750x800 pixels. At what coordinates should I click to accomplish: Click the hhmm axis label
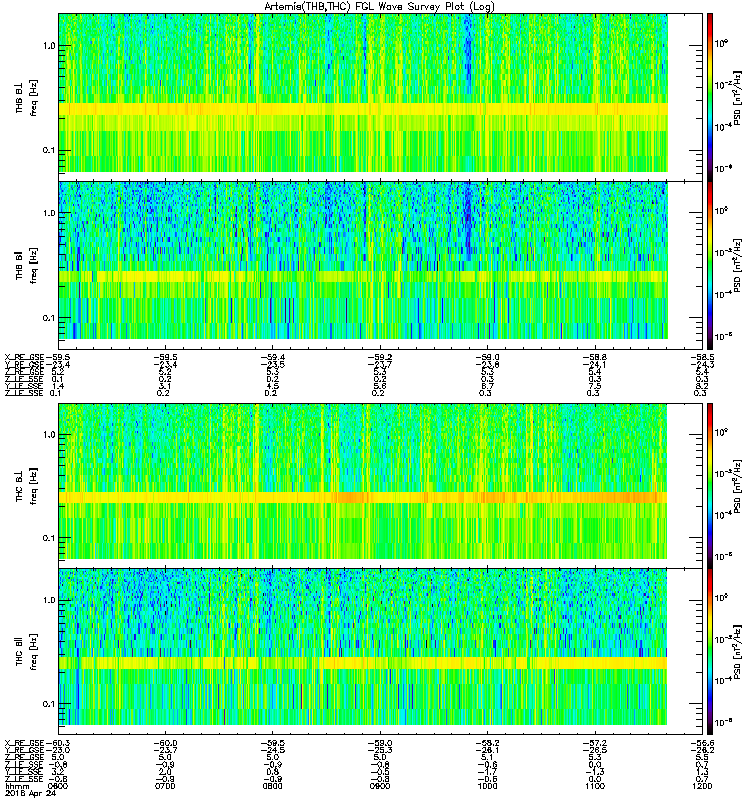click(x=17, y=786)
